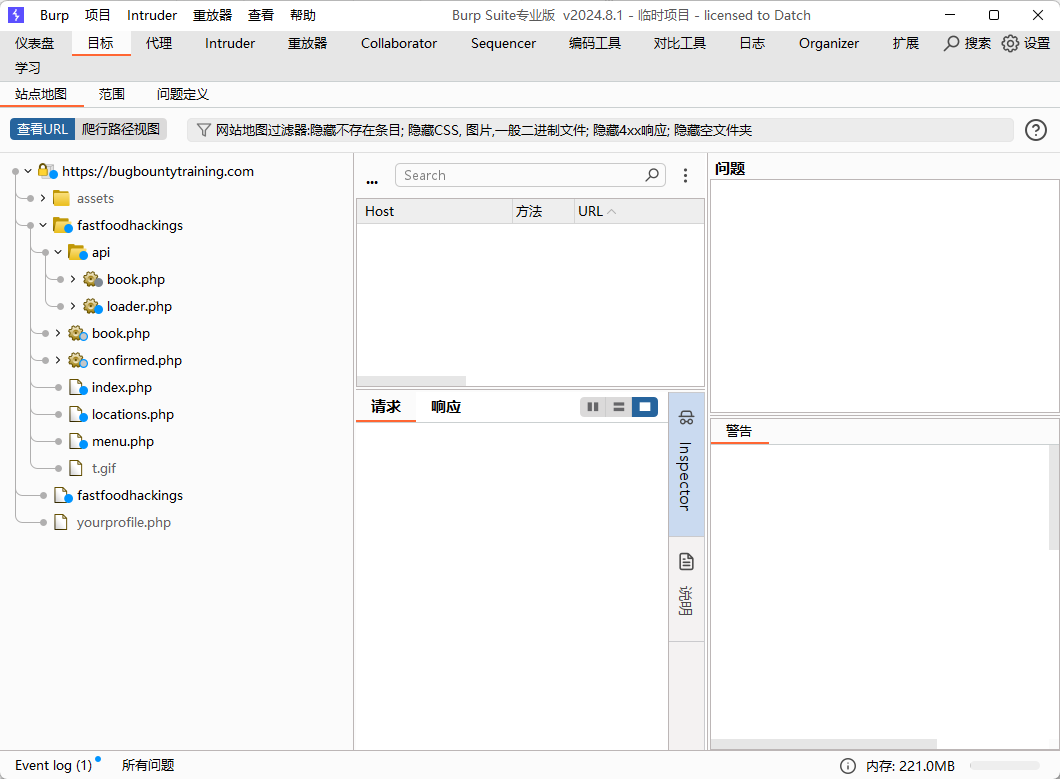Expand the assets folder node
The height and width of the screenshot is (779, 1060).
43,198
